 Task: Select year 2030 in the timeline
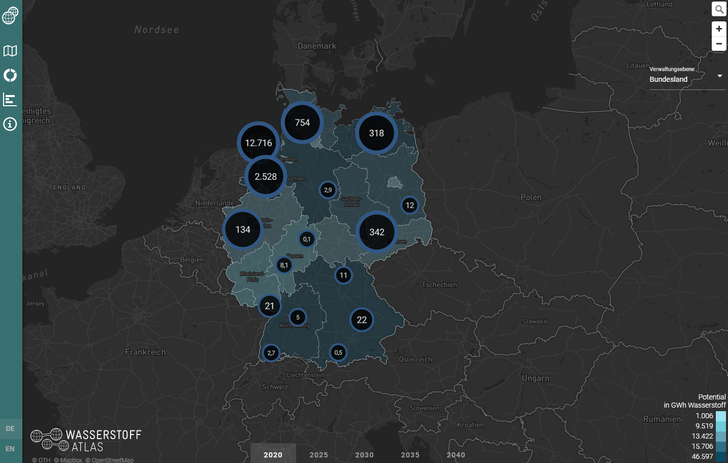coord(364,455)
